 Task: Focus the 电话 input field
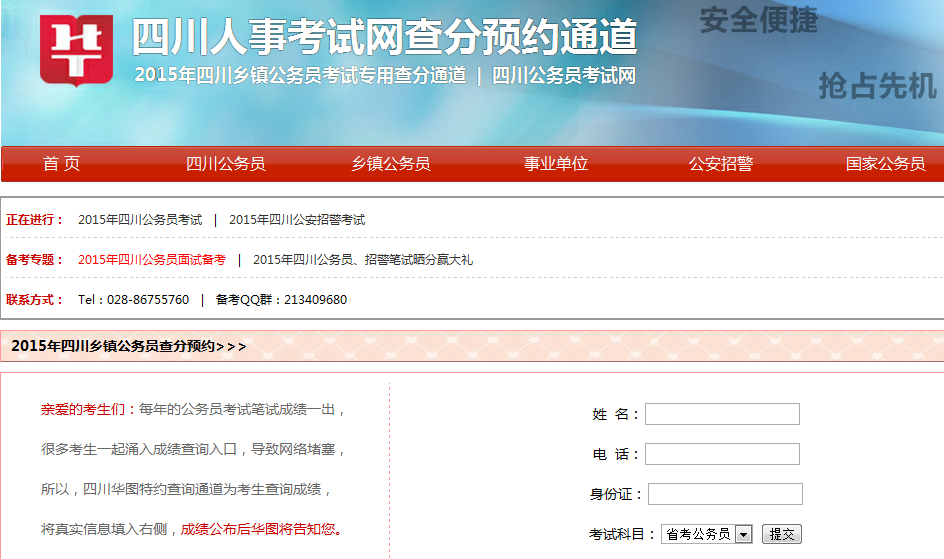pyautogui.click(x=722, y=454)
